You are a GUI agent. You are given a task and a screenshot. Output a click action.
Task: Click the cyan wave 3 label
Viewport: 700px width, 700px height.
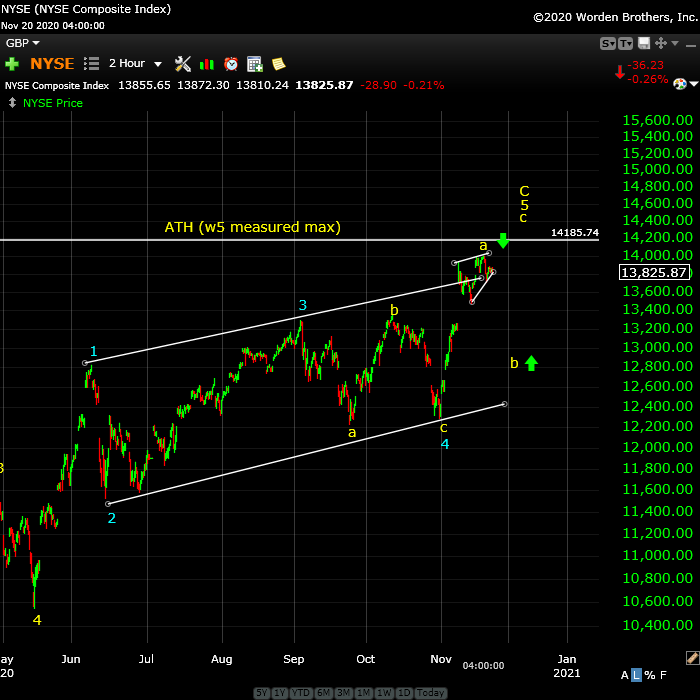coord(303,305)
